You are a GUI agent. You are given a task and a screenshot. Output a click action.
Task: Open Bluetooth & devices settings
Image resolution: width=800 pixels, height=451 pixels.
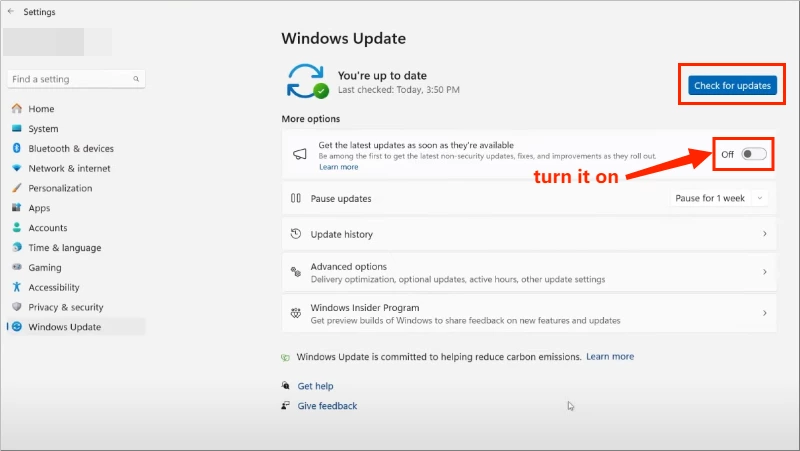[76, 148]
